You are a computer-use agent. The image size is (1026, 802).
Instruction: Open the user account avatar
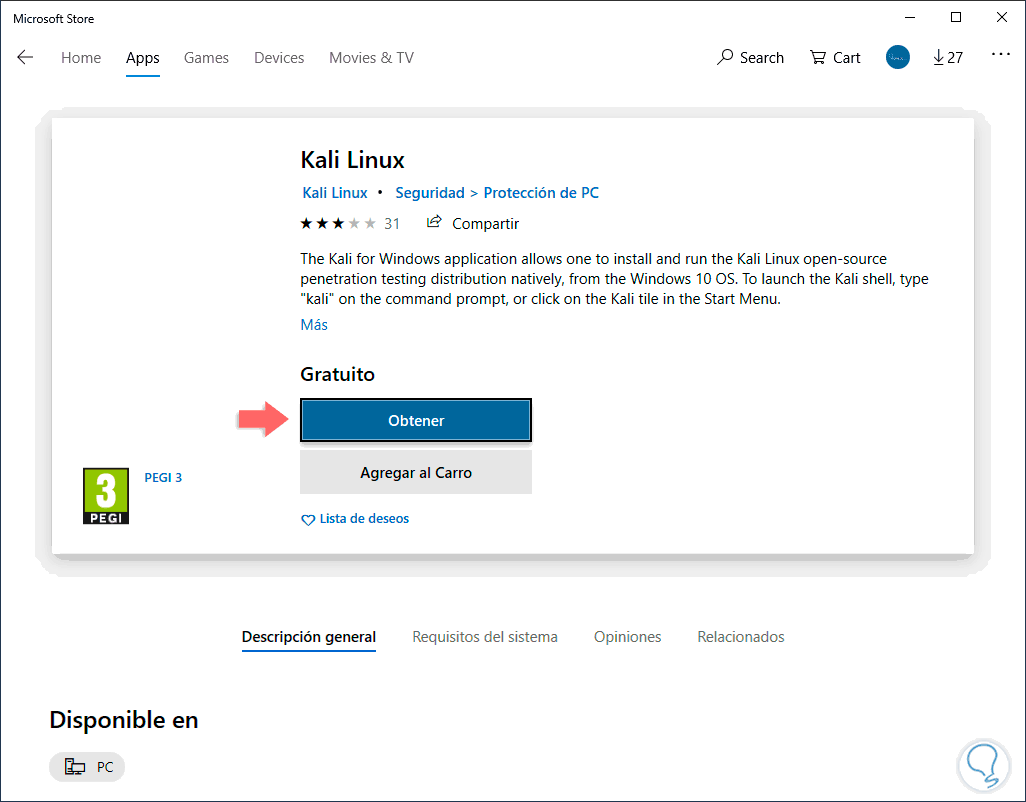click(898, 58)
